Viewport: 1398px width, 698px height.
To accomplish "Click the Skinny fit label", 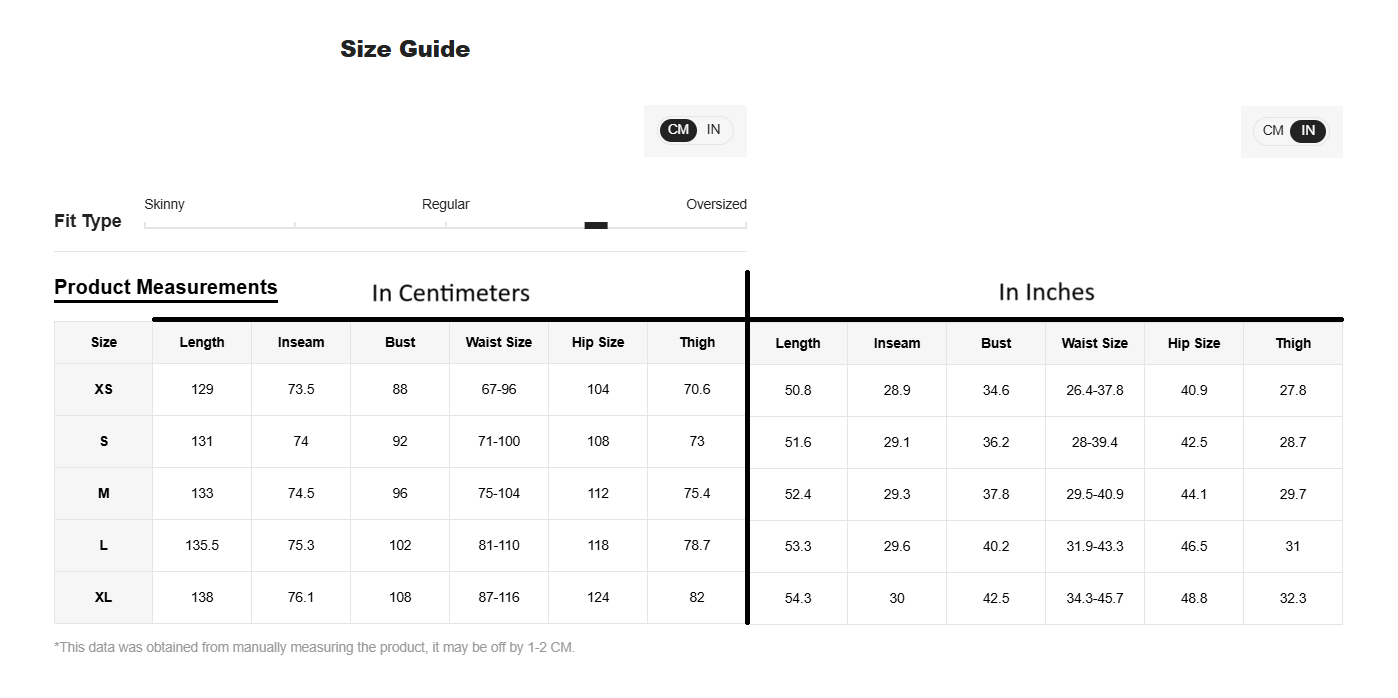I will [164, 204].
